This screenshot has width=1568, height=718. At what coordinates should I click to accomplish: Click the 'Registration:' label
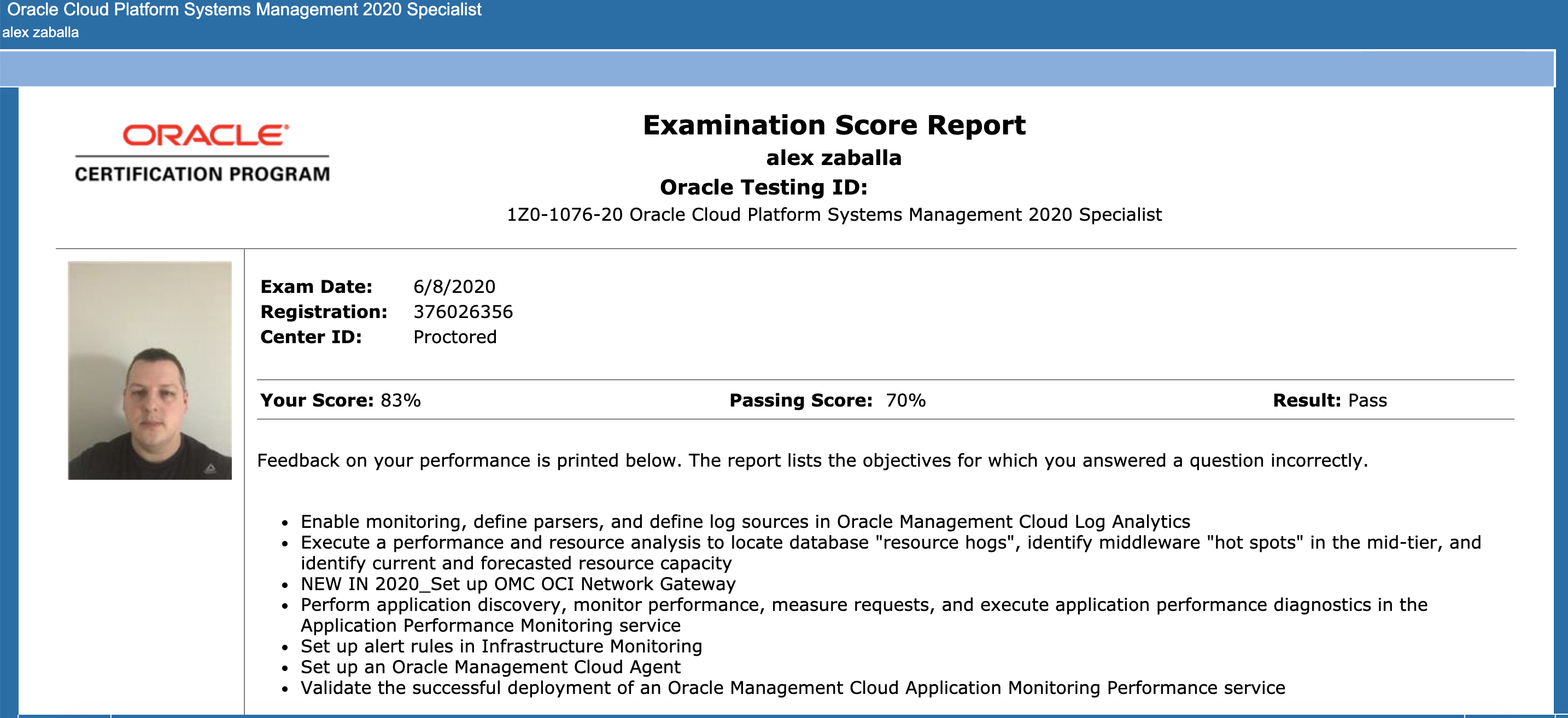[323, 312]
